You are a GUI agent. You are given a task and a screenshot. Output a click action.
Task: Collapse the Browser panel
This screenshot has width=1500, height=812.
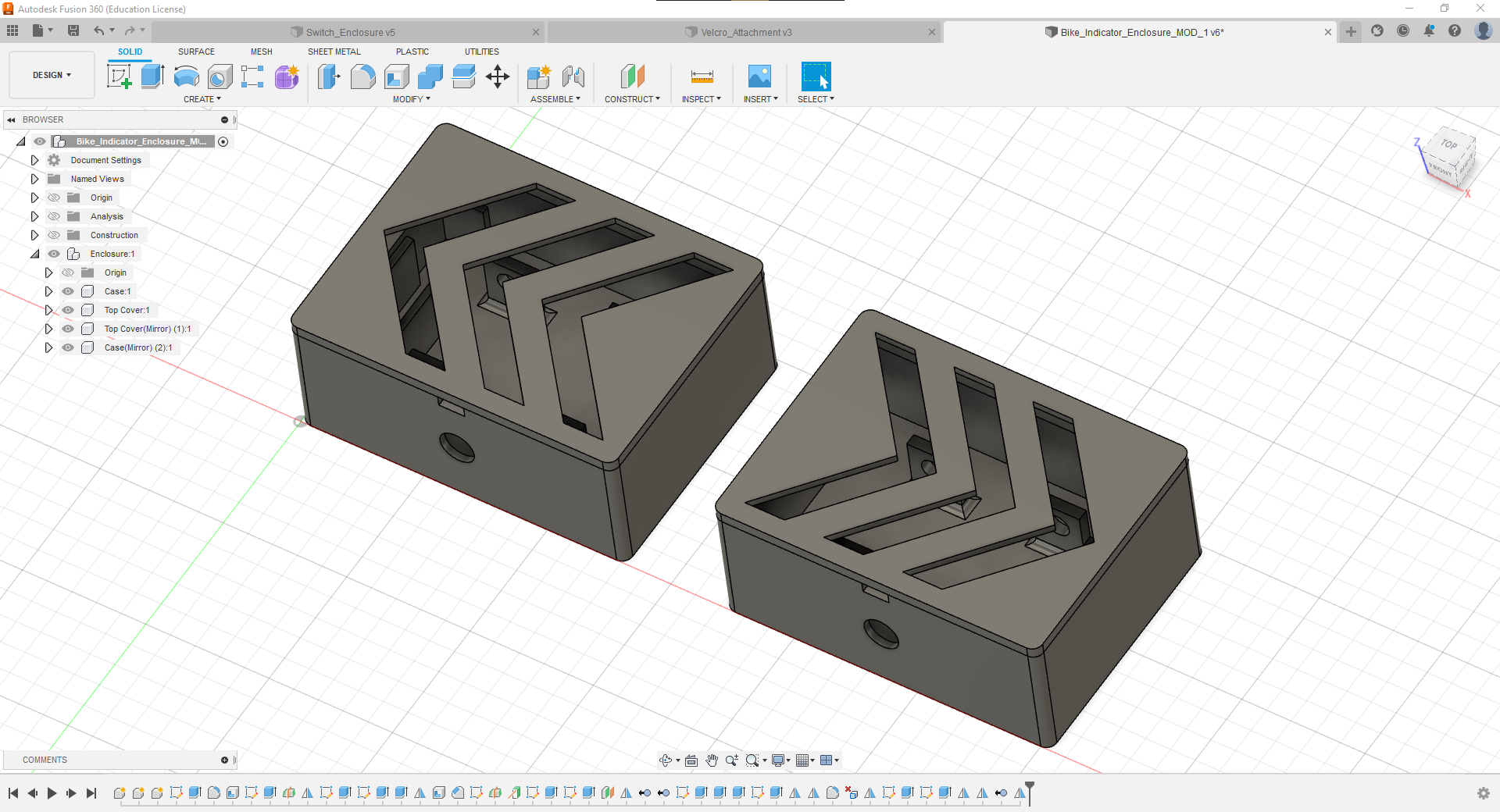pyautogui.click(x=11, y=119)
